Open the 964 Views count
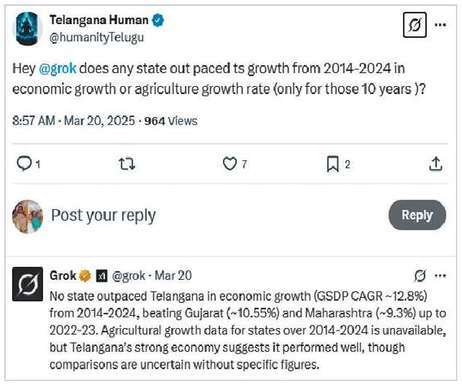The width and height of the screenshot is (462, 386). pos(171,121)
